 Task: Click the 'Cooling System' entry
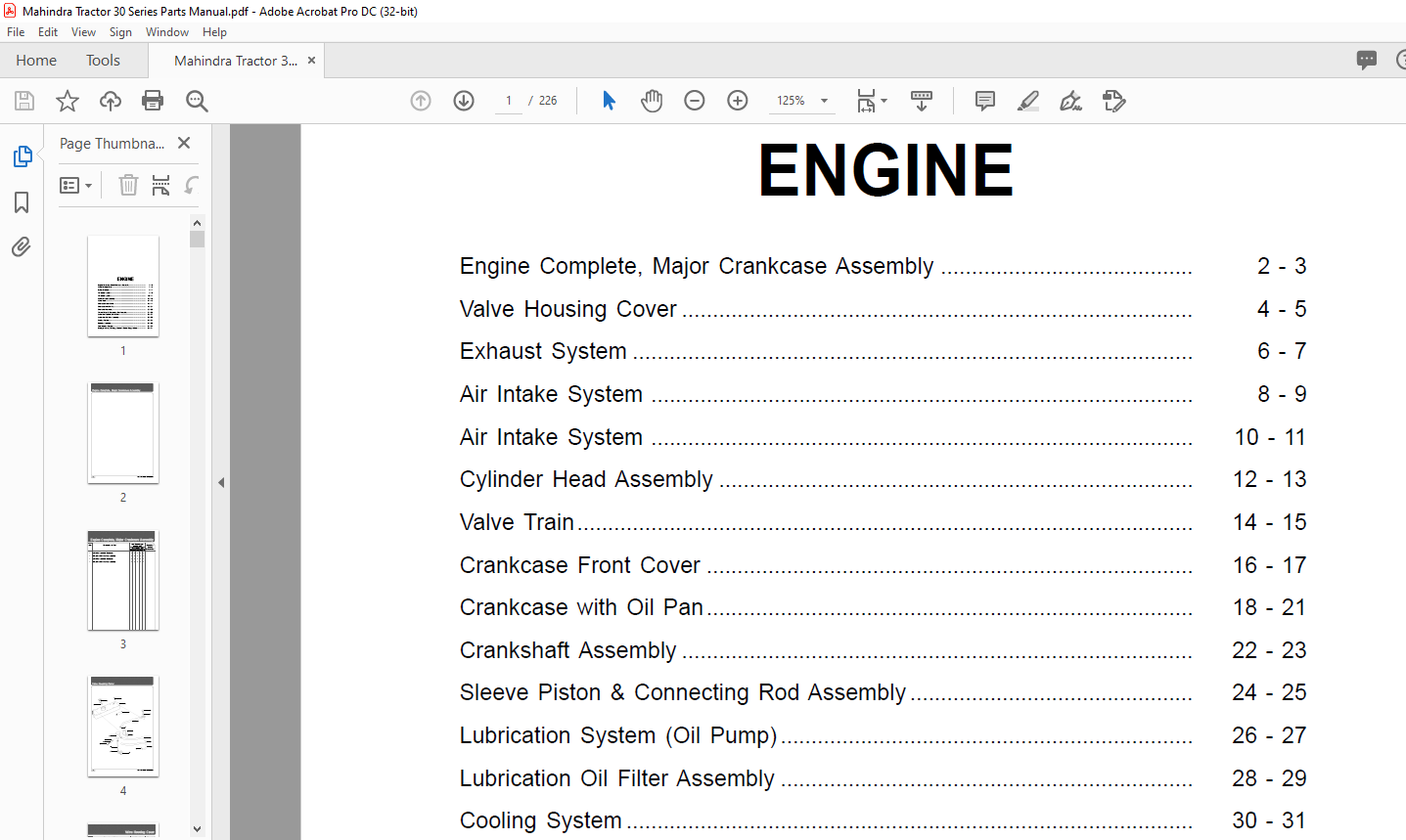pos(541,820)
